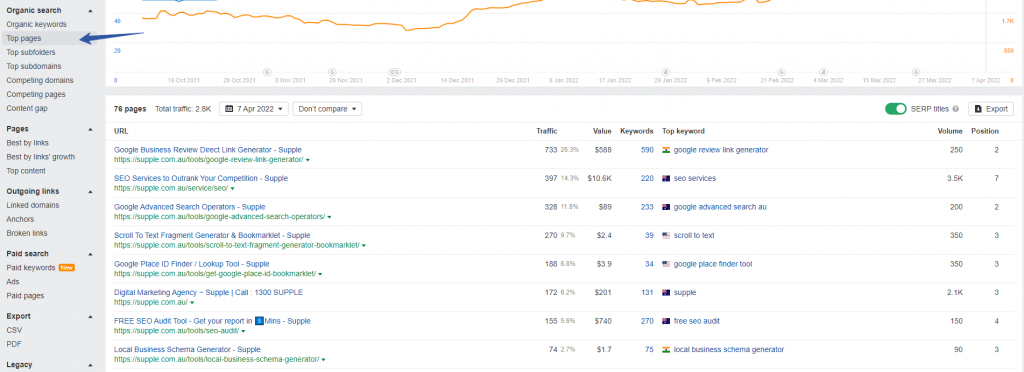Open Best by links report
The width and height of the screenshot is (1024, 372).
pos(27,143)
